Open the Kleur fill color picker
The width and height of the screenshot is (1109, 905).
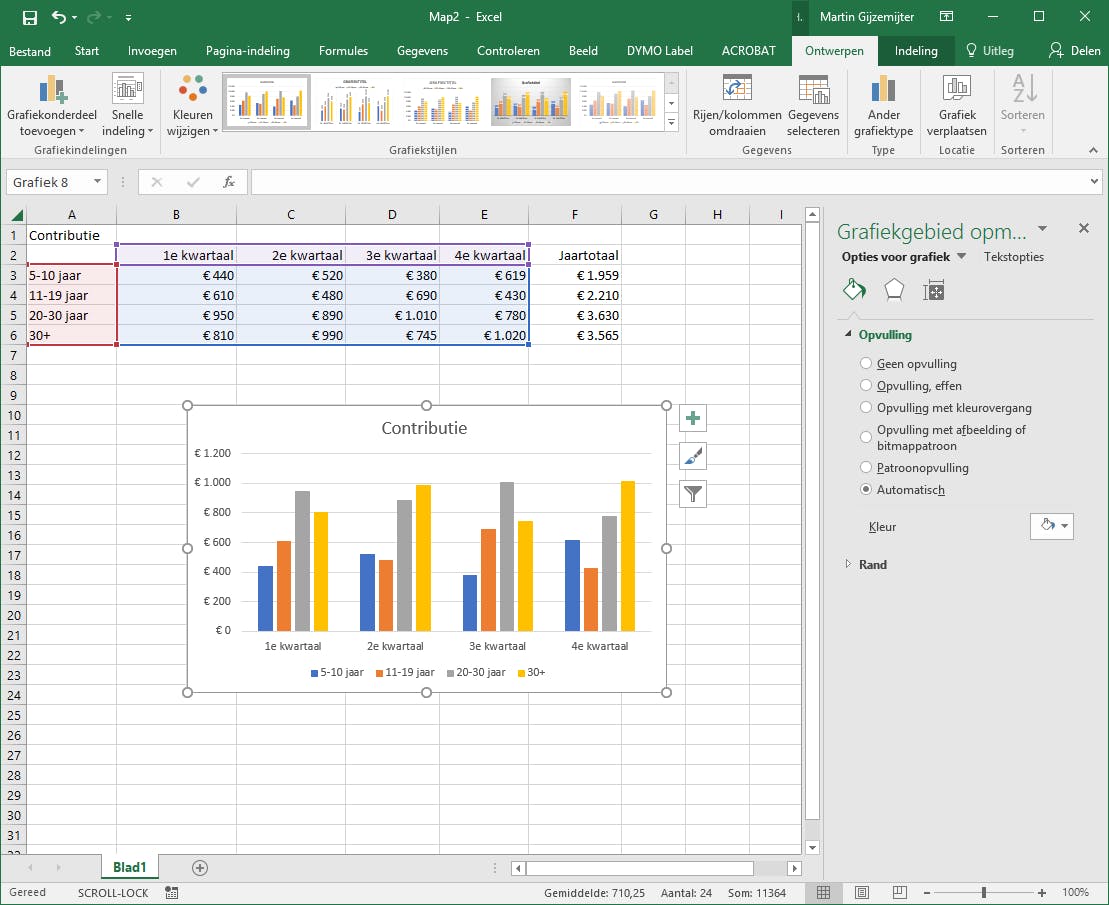tap(1052, 526)
